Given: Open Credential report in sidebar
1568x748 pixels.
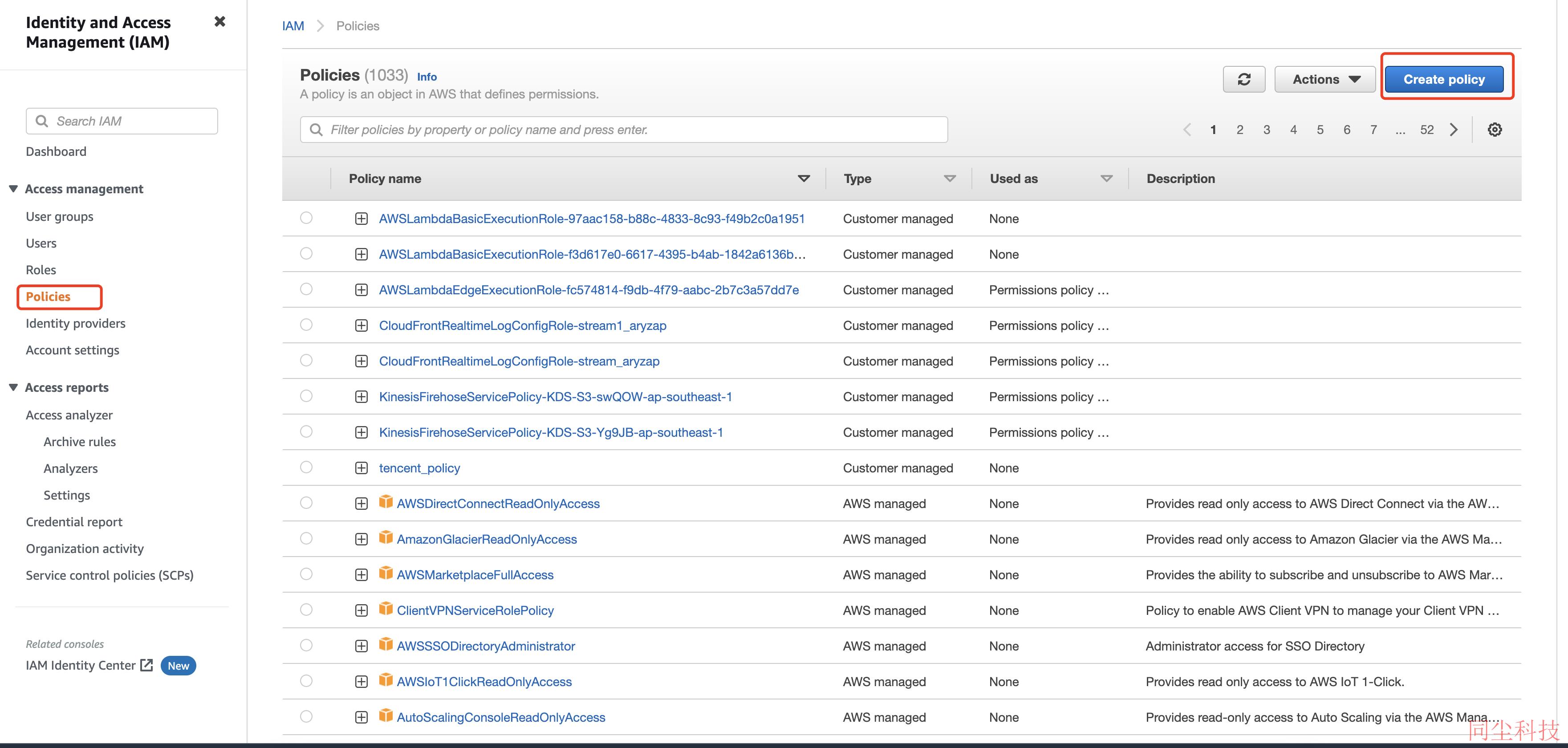Looking at the screenshot, I should click(x=74, y=521).
